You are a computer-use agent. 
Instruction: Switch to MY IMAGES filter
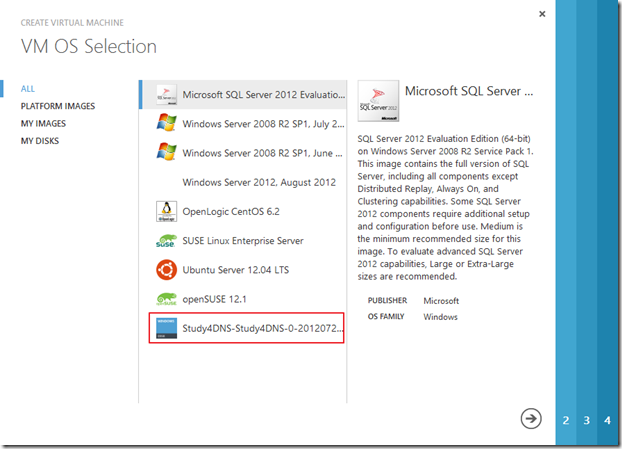[x=43, y=124]
